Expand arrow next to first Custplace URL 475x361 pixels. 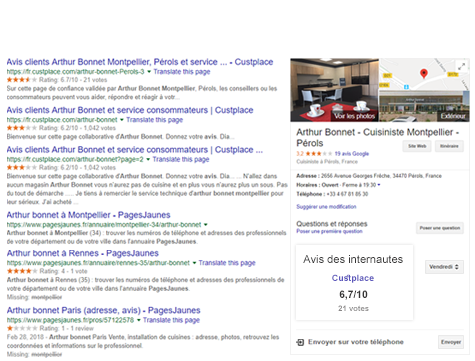click(x=149, y=72)
